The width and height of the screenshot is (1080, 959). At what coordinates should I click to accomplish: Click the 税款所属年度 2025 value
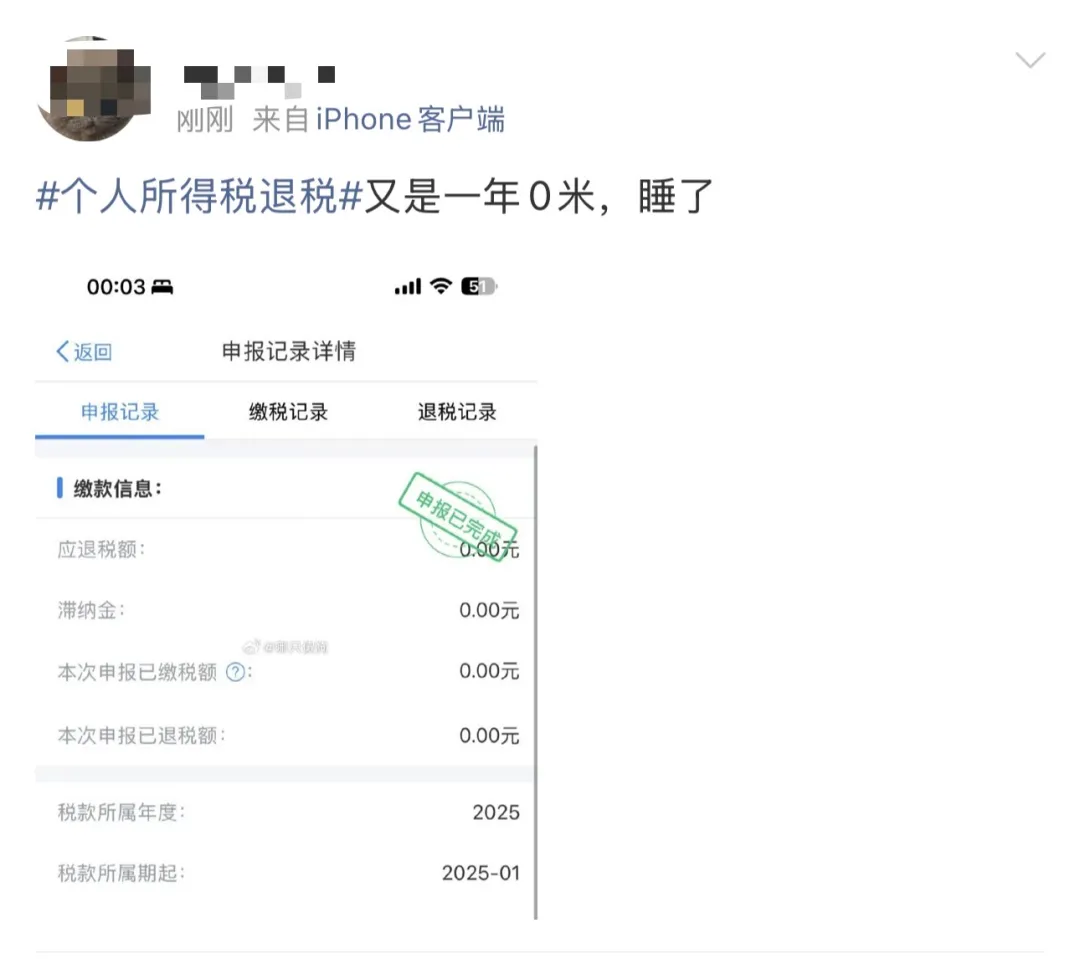pos(496,812)
